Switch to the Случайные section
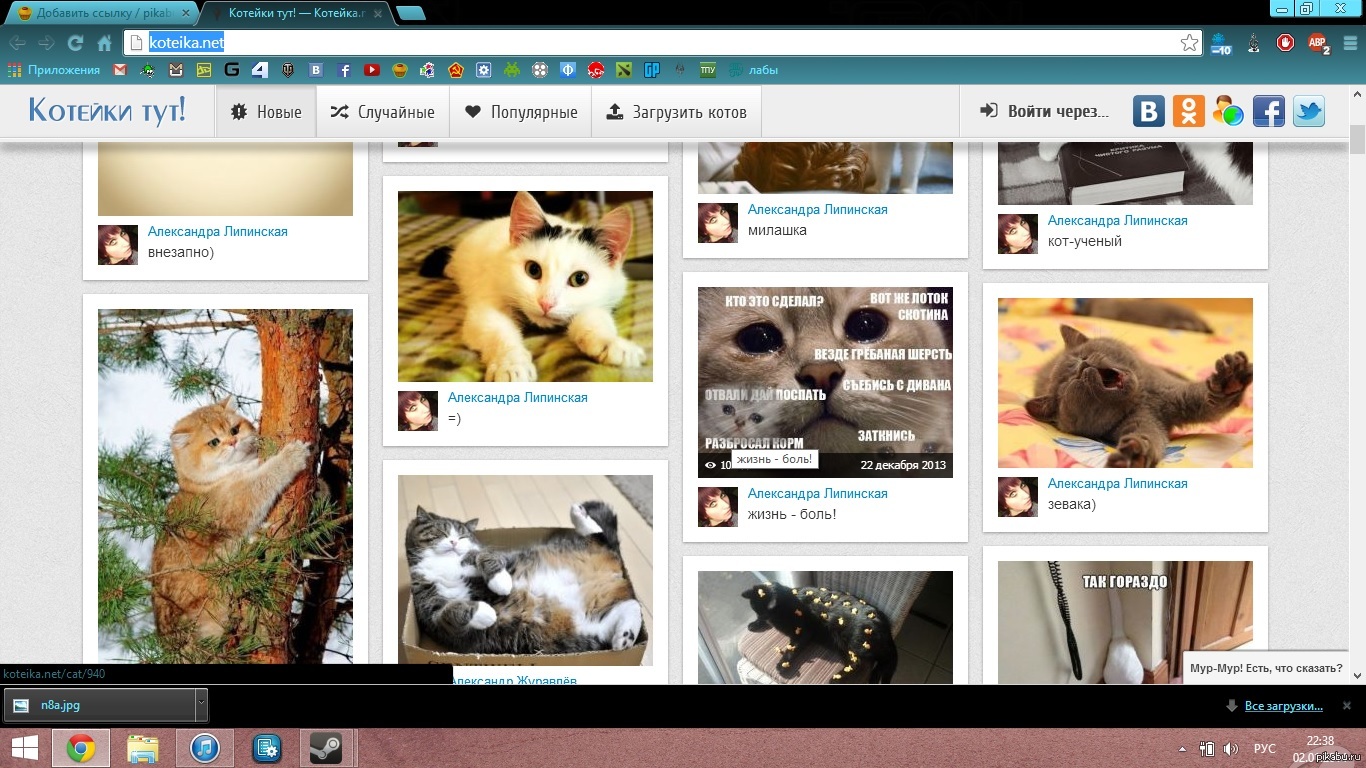The image size is (1366, 768). [x=383, y=112]
